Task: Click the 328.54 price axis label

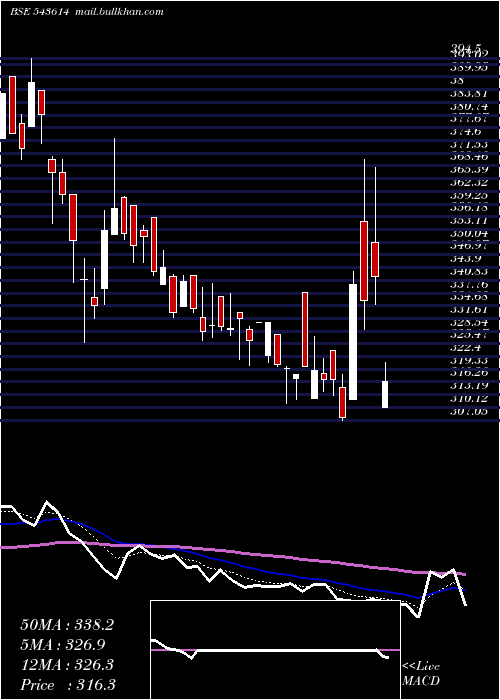Action: [469, 322]
